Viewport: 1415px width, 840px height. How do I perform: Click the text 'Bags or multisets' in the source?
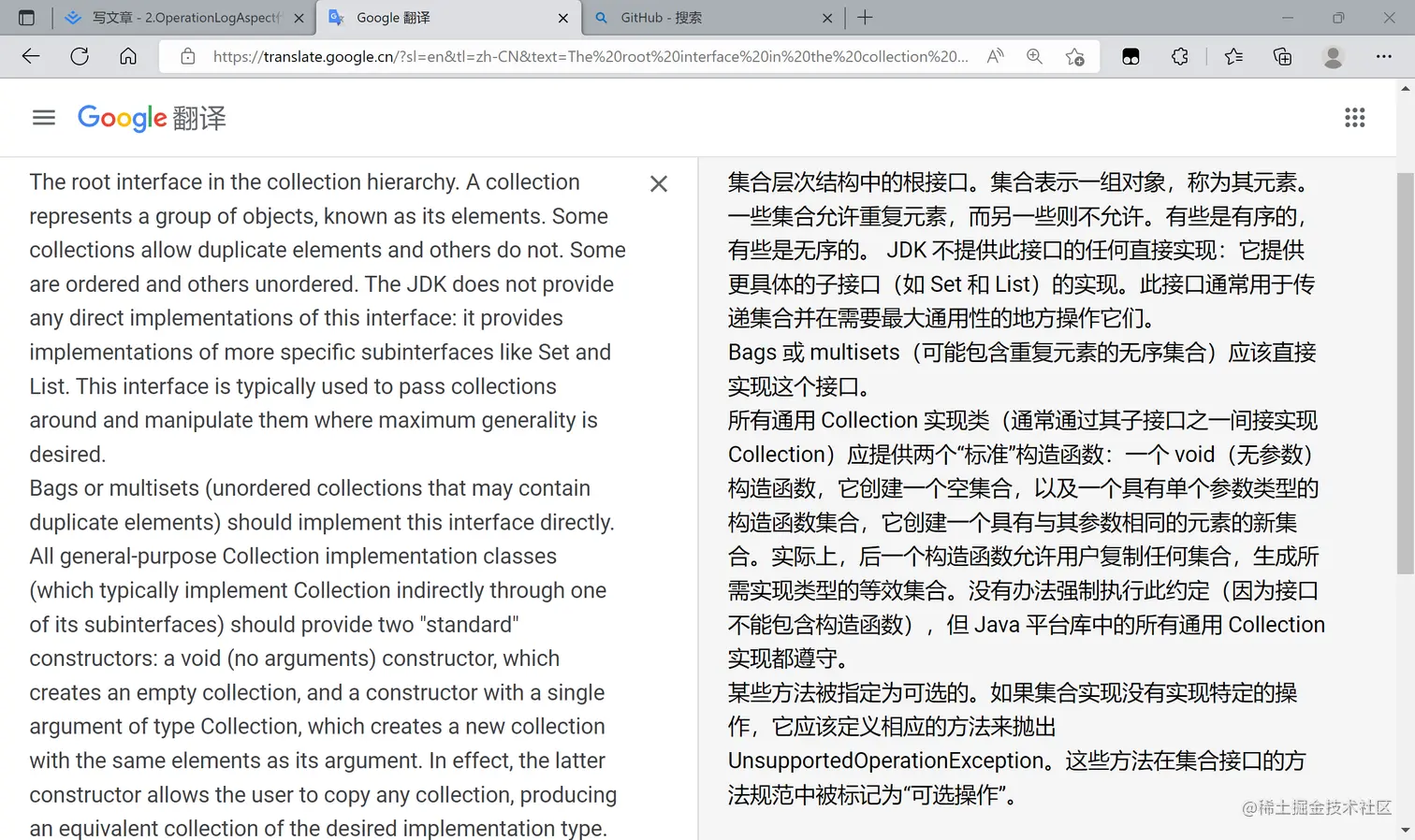[x=114, y=488]
